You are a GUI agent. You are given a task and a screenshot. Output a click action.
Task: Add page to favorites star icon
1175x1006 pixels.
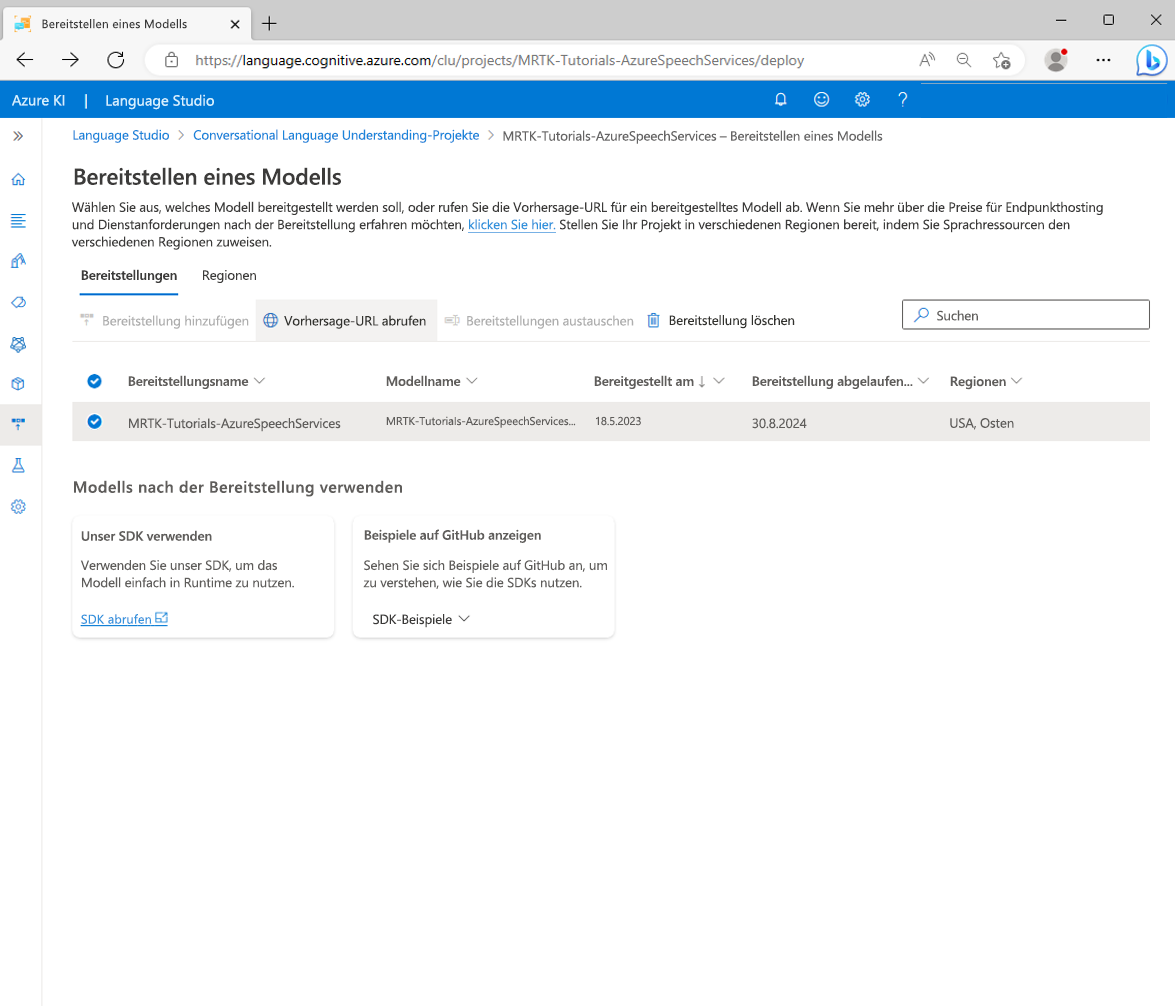click(x=1001, y=60)
